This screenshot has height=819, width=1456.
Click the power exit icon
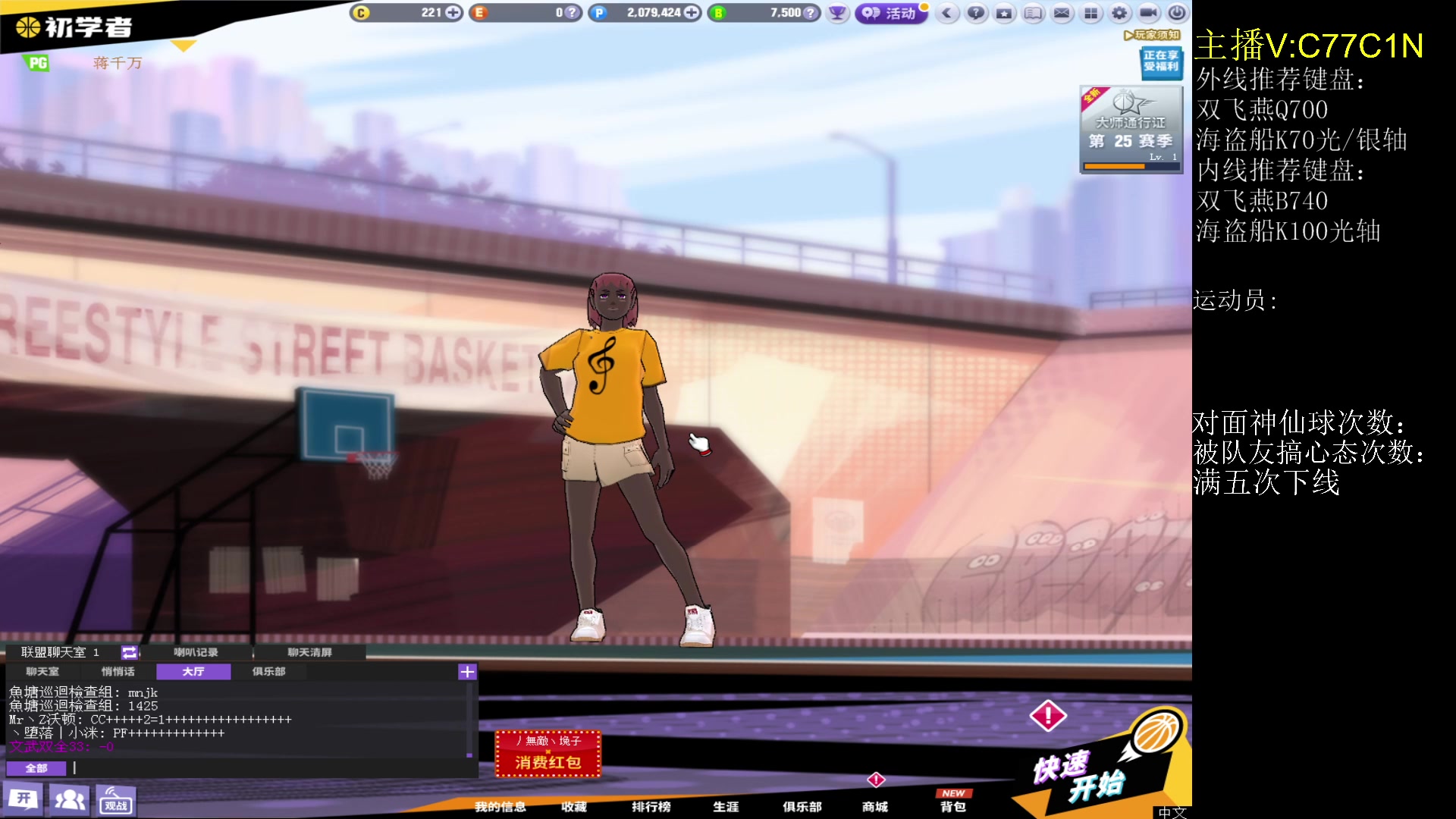tap(1176, 13)
